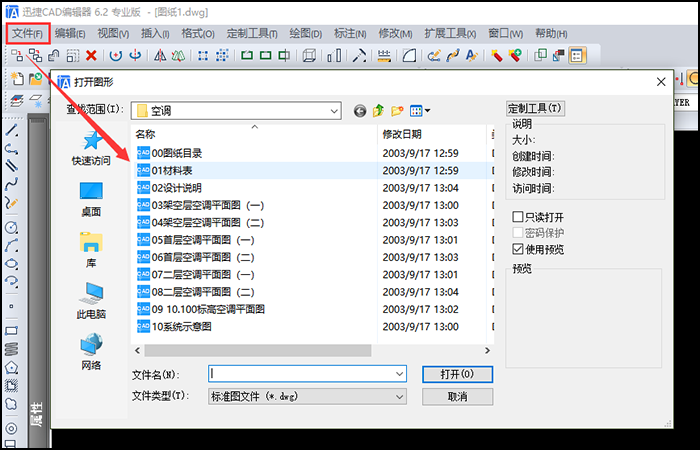Select the donut ring tool
Image resolution: width=700 pixels, height=450 pixels.
pos(11,428)
